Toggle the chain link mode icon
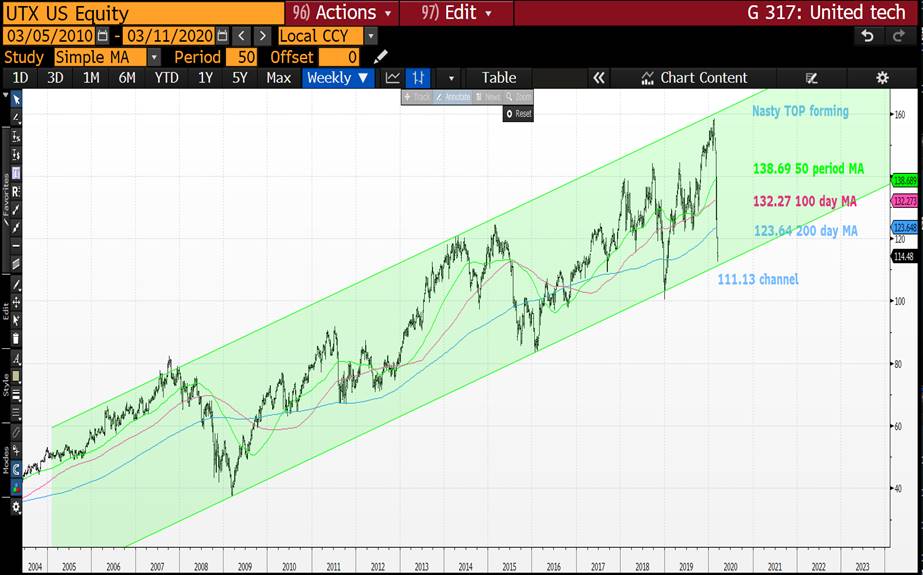923x575 pixels. pyautogui.click(x=16, y=434)
